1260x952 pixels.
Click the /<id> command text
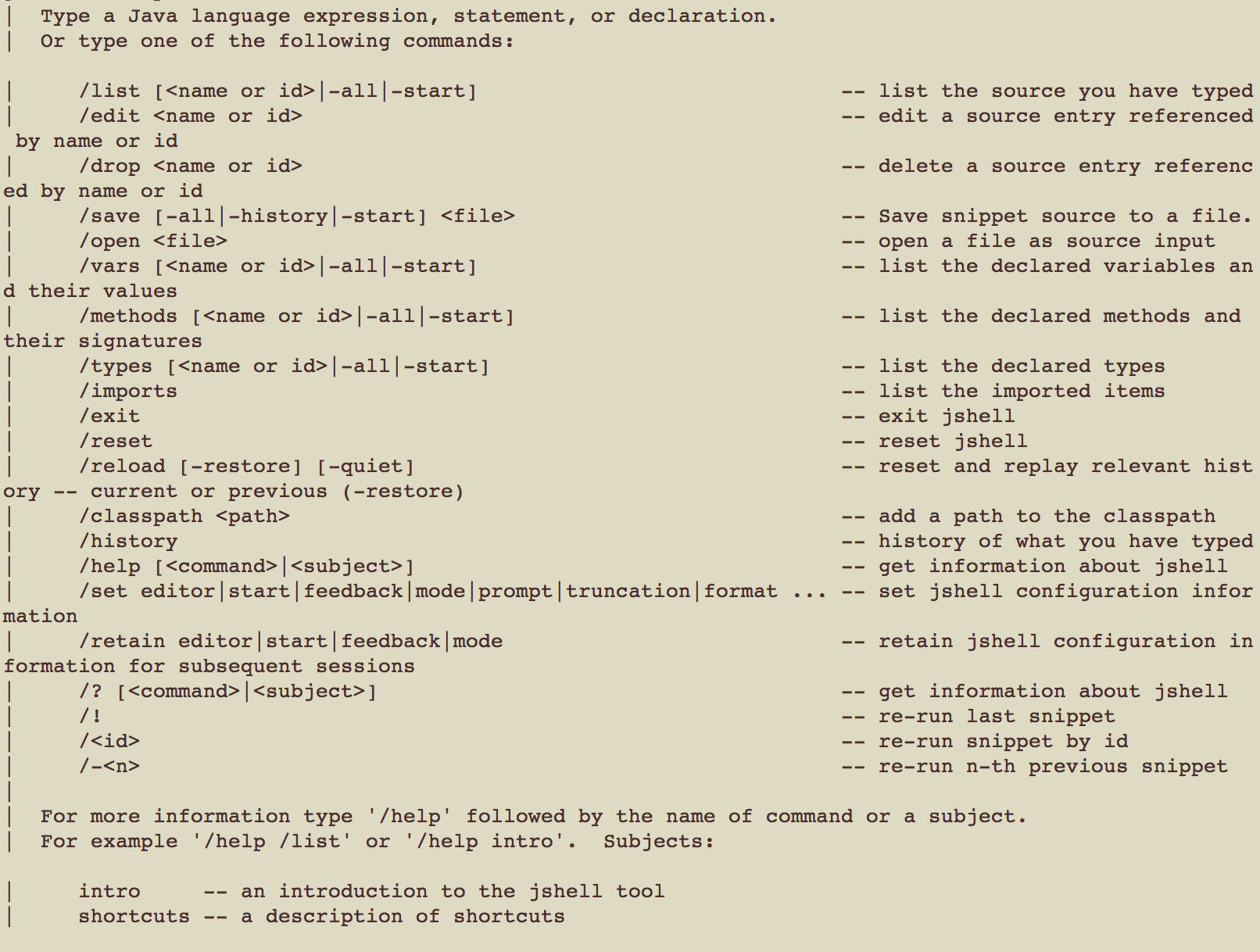[x=109, y=742]
